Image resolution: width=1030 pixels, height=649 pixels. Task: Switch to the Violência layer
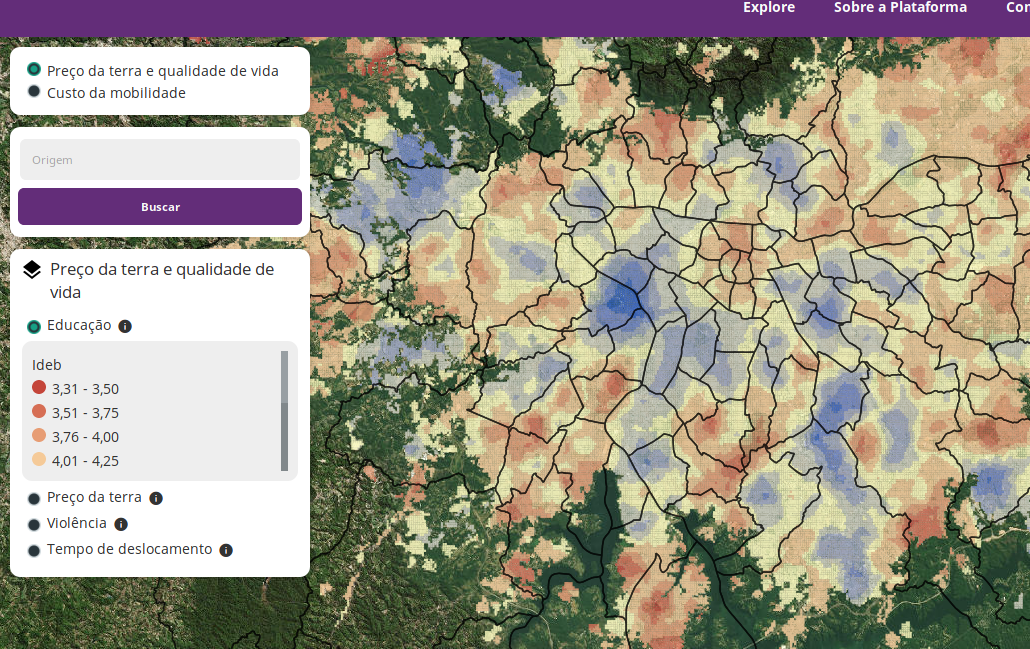point(34,524)
